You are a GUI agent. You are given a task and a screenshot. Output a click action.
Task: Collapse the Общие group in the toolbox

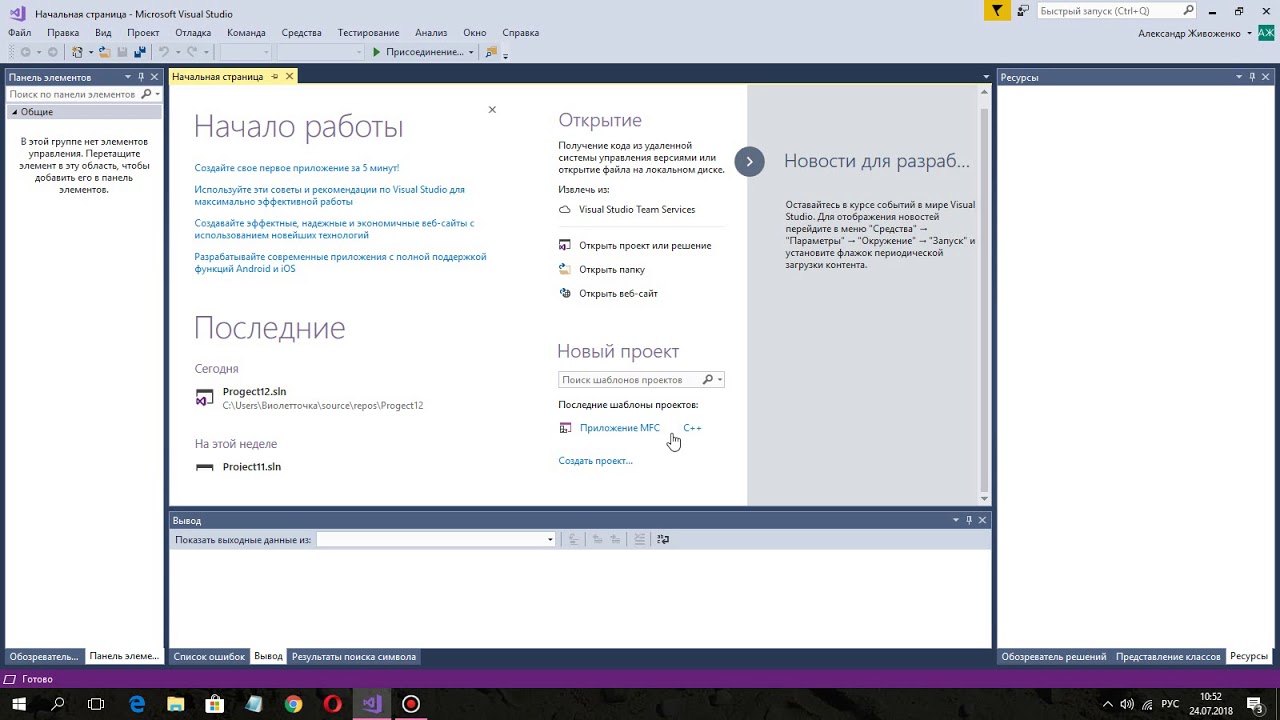pyautogui.click(x=15, y=112)
